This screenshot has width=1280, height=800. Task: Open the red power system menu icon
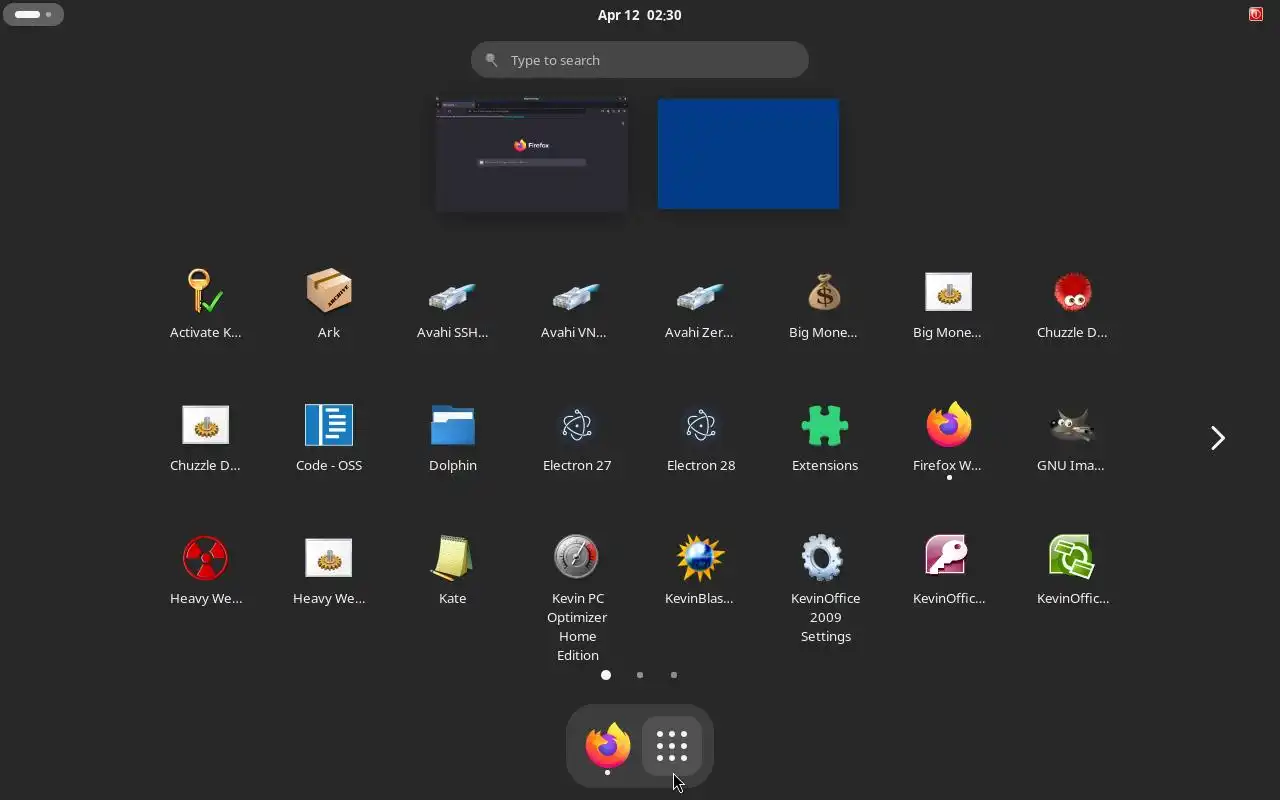coord(1256,14)
